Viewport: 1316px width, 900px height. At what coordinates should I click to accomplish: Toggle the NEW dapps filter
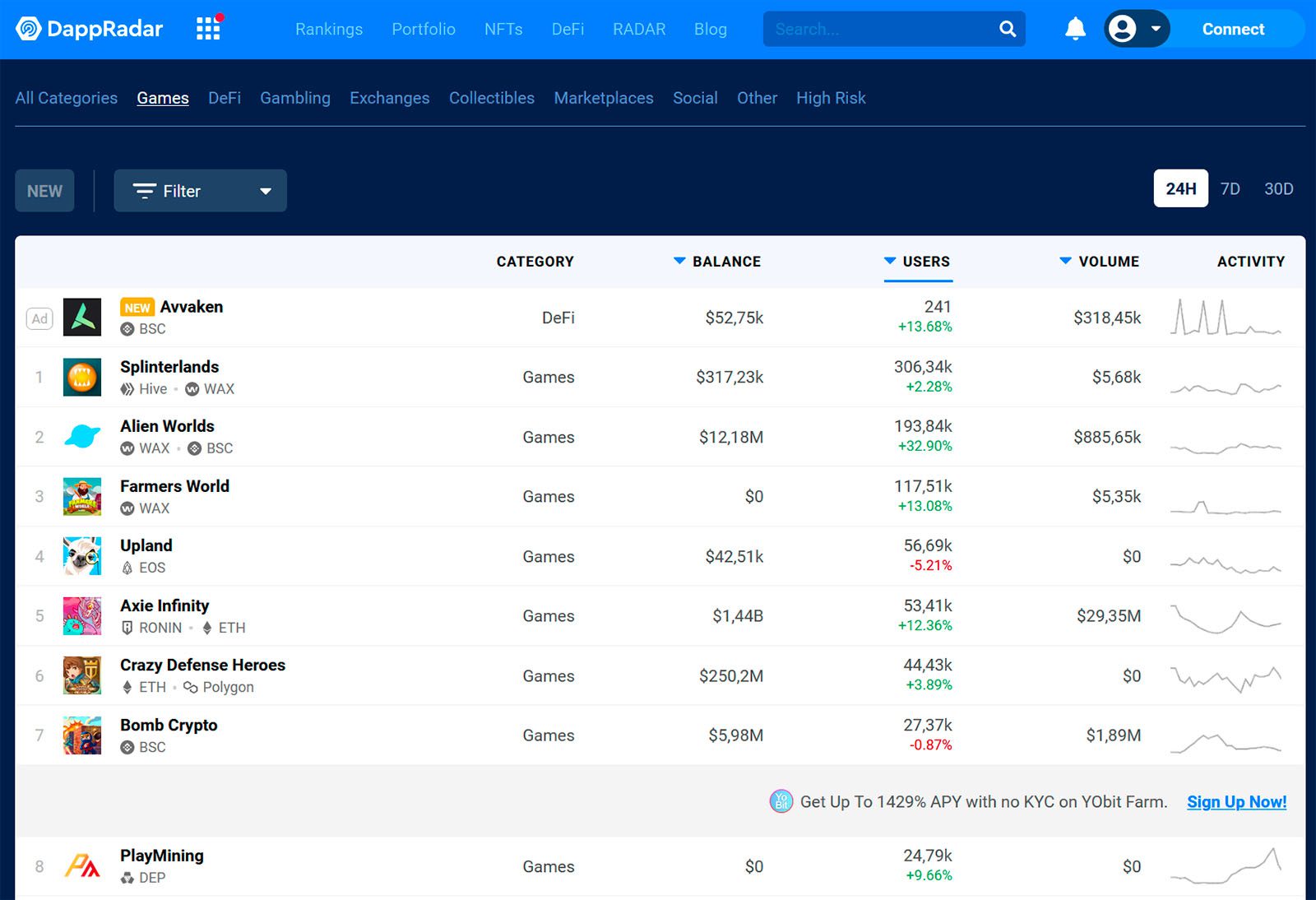point(44,191)
